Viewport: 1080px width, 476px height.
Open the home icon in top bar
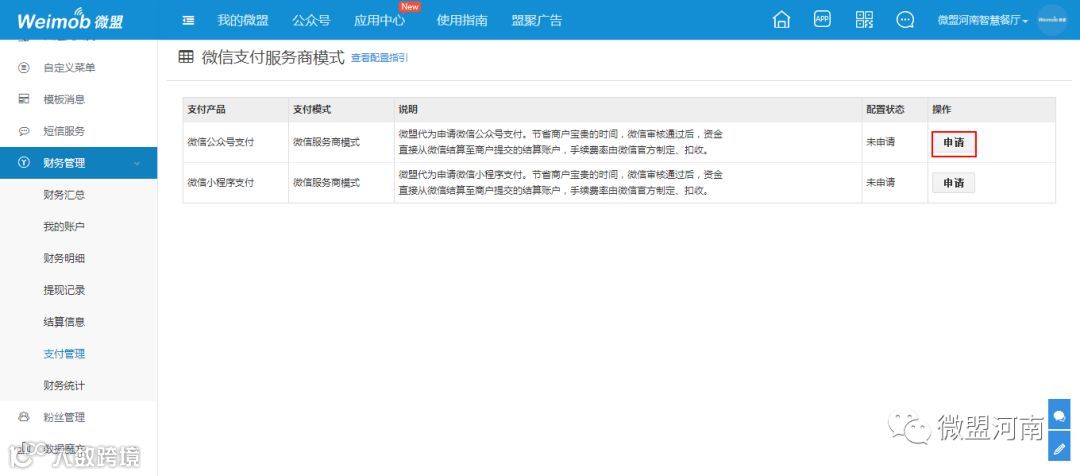(781, 20)
